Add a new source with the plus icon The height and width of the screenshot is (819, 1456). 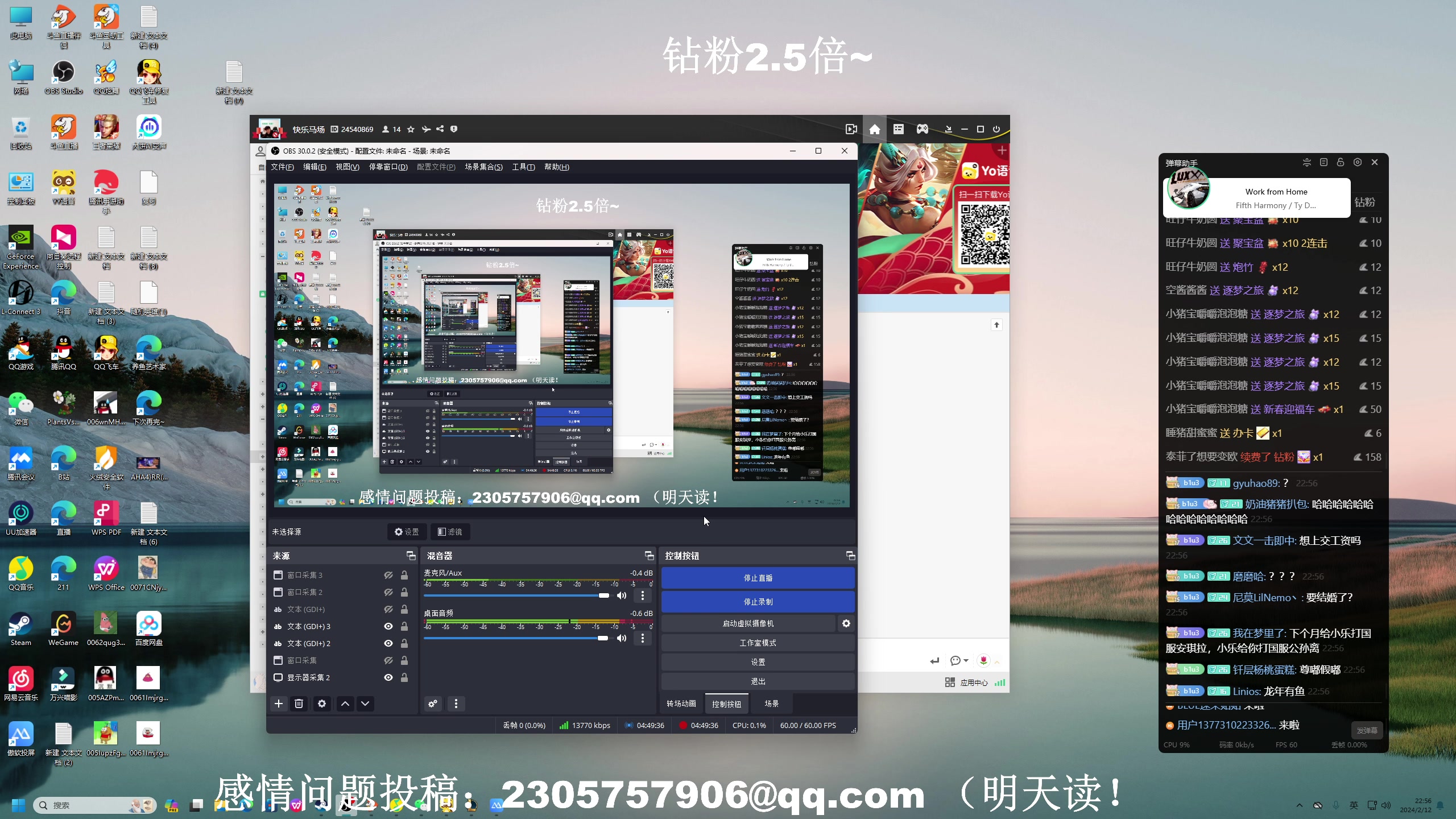coord(279,704)
